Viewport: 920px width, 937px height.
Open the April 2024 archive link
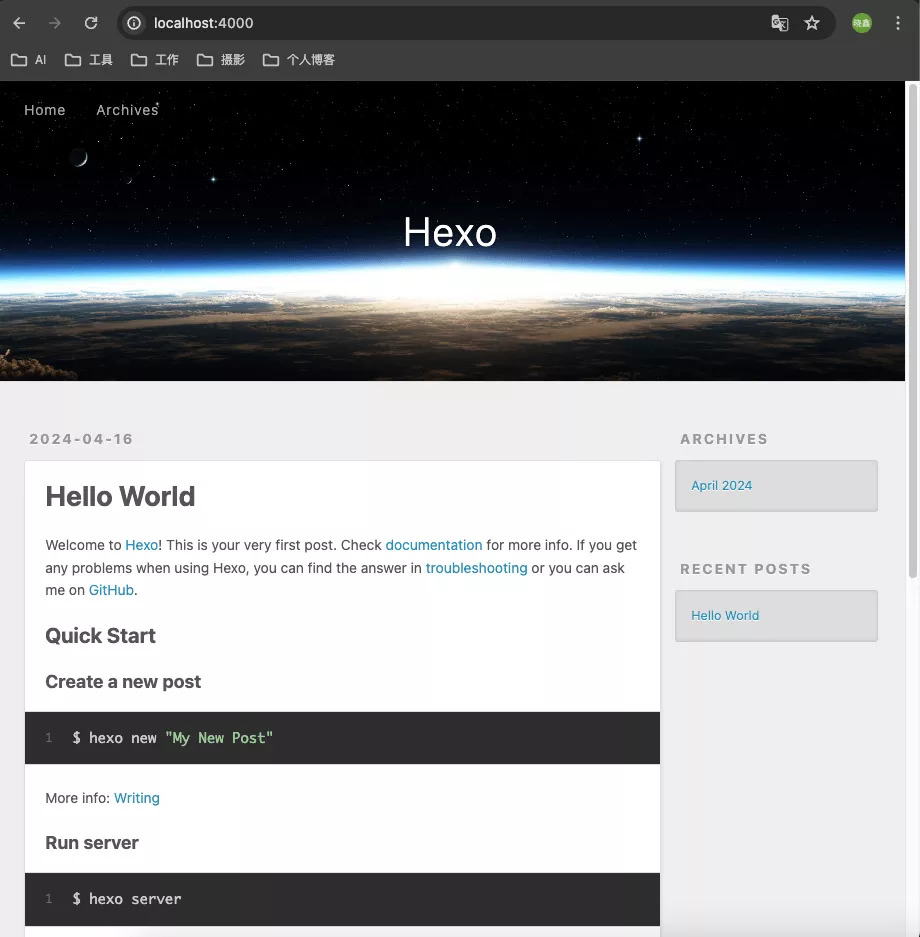(722, 486)
